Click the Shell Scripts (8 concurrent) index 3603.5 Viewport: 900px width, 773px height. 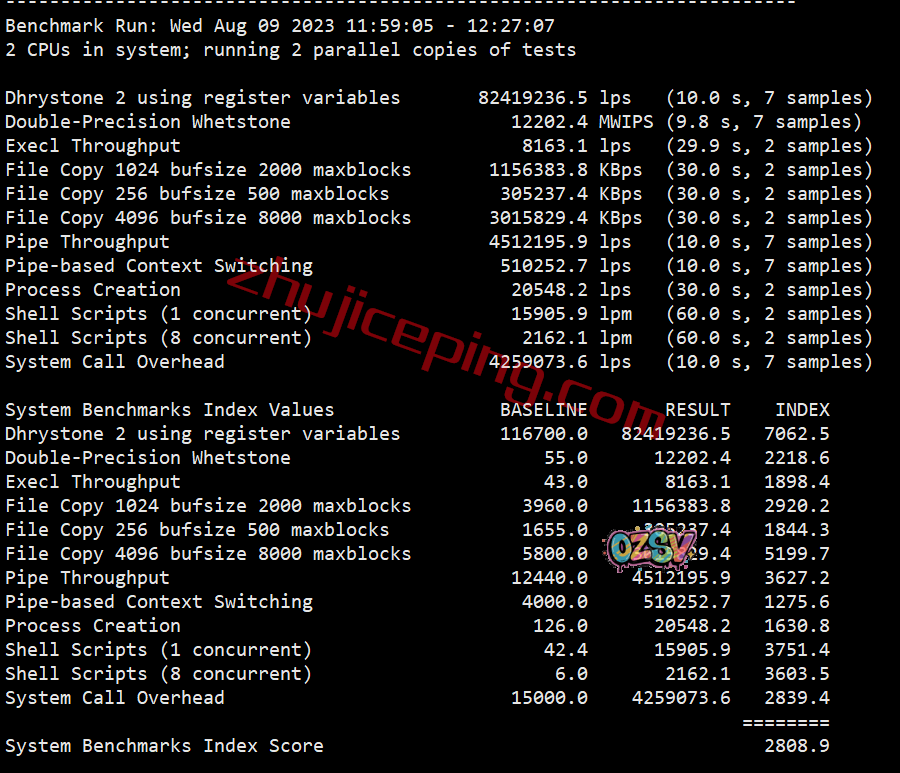[797, 674]
